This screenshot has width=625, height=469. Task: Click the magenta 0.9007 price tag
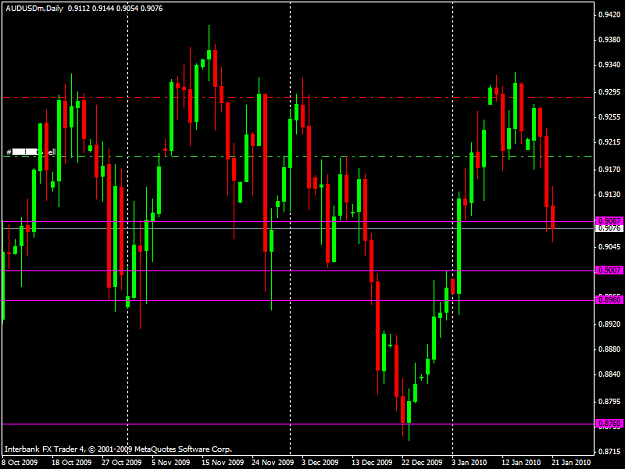609,270
